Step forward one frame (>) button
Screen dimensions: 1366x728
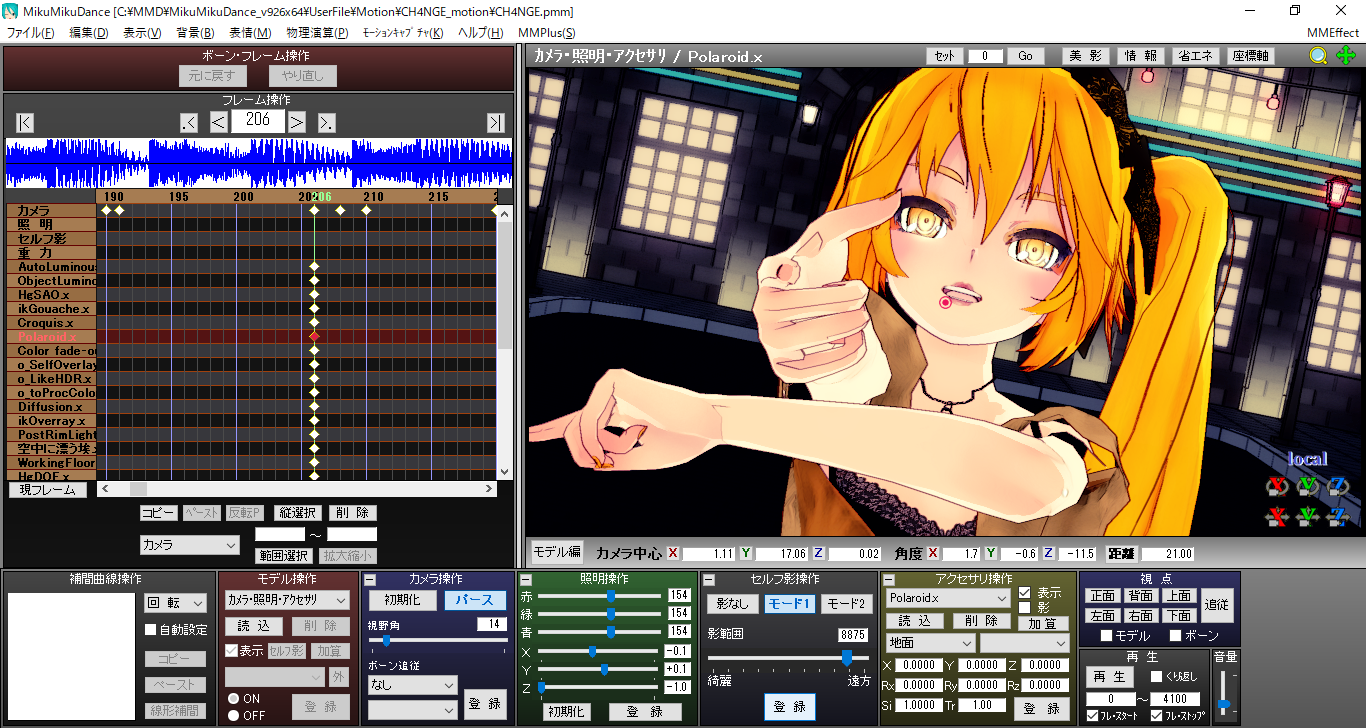click(x=297, y=122)
